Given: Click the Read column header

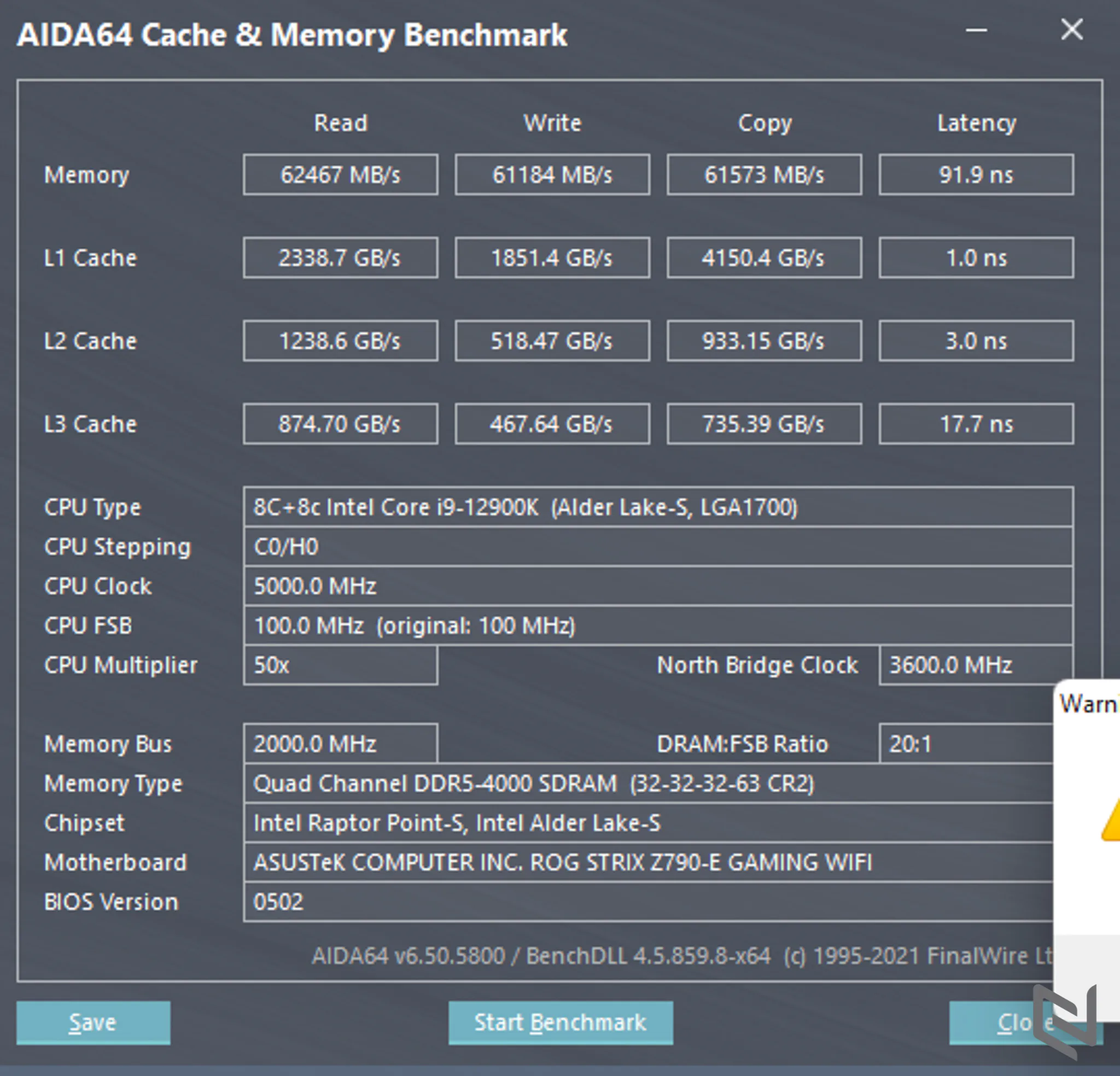Looking at the screenshot, I should 341,123.
